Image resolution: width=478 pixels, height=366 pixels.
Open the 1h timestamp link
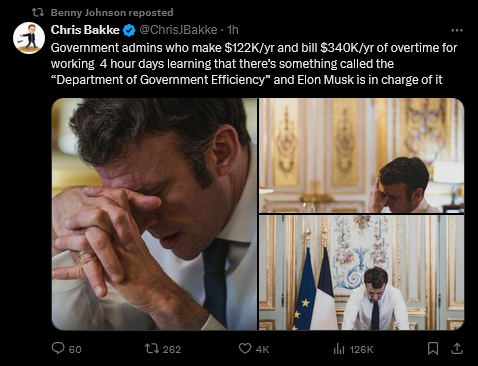click(x=233, y=30)
